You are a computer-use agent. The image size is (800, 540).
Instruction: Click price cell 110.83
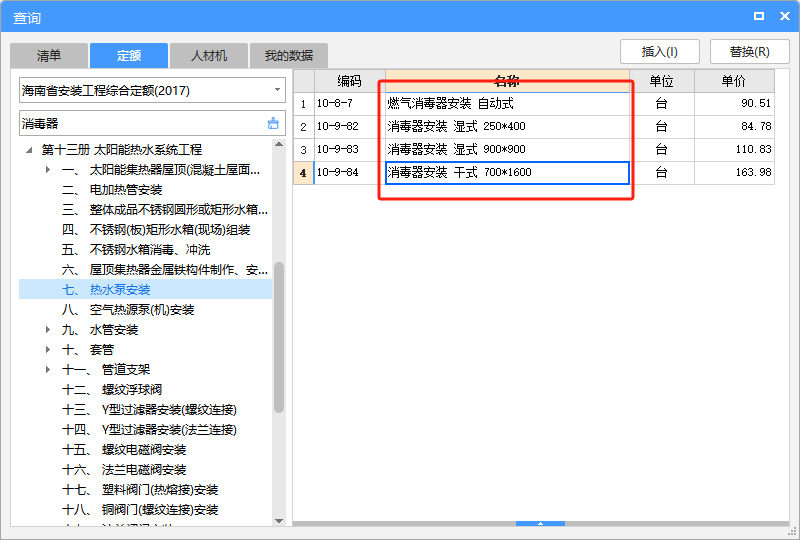(734, 150)
